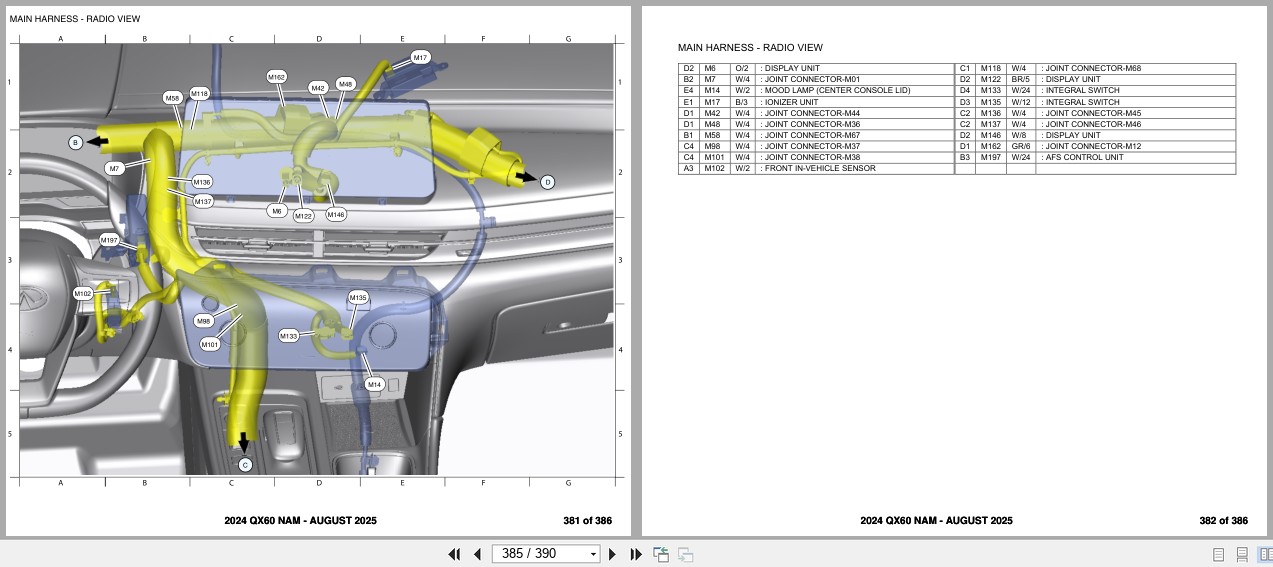Go to the next page

click(x=613, y=554)
